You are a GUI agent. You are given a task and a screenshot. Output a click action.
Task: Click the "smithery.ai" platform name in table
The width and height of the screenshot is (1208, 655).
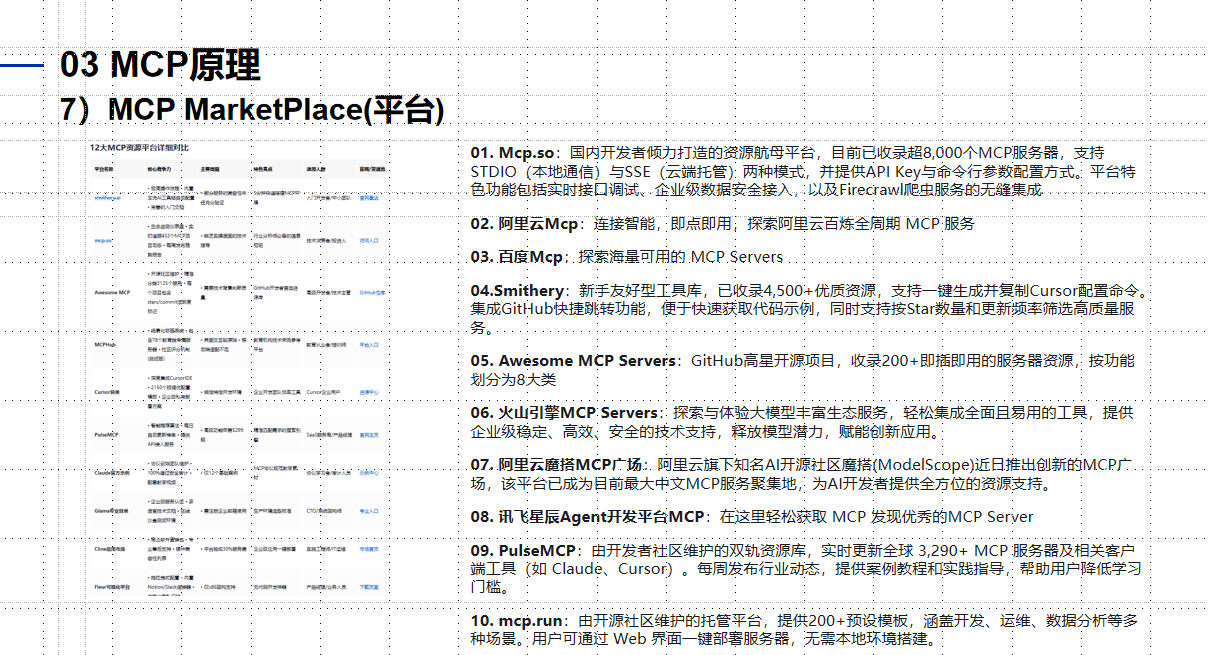pos(108,198)
